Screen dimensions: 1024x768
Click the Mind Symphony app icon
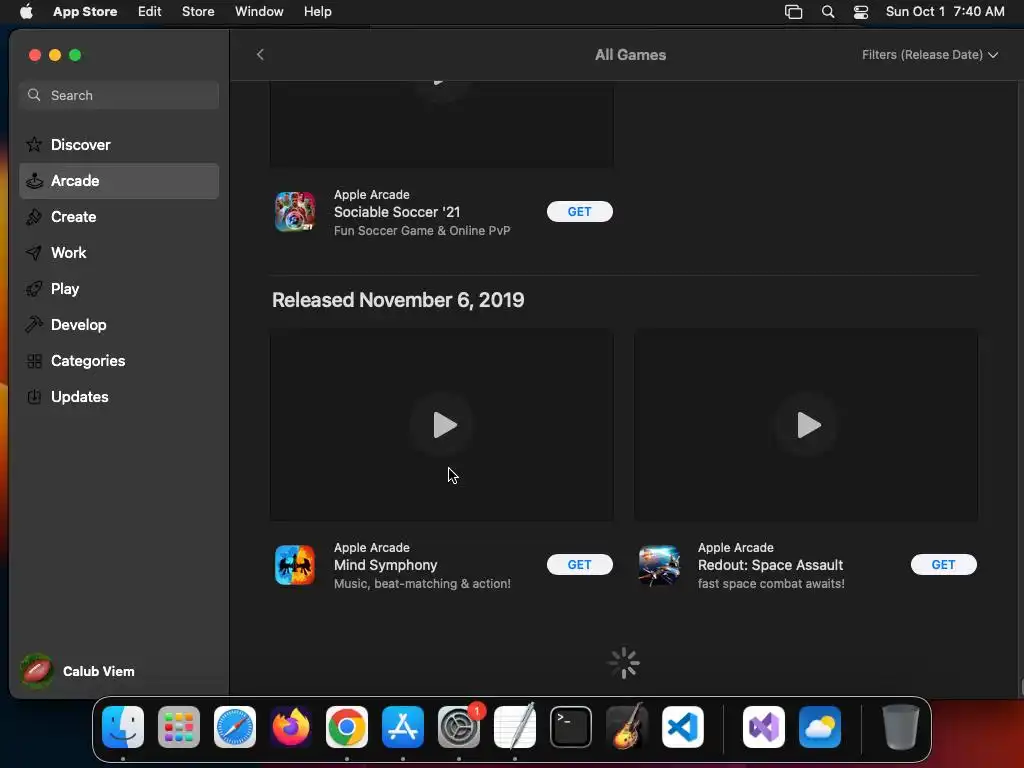coord(295,565)
